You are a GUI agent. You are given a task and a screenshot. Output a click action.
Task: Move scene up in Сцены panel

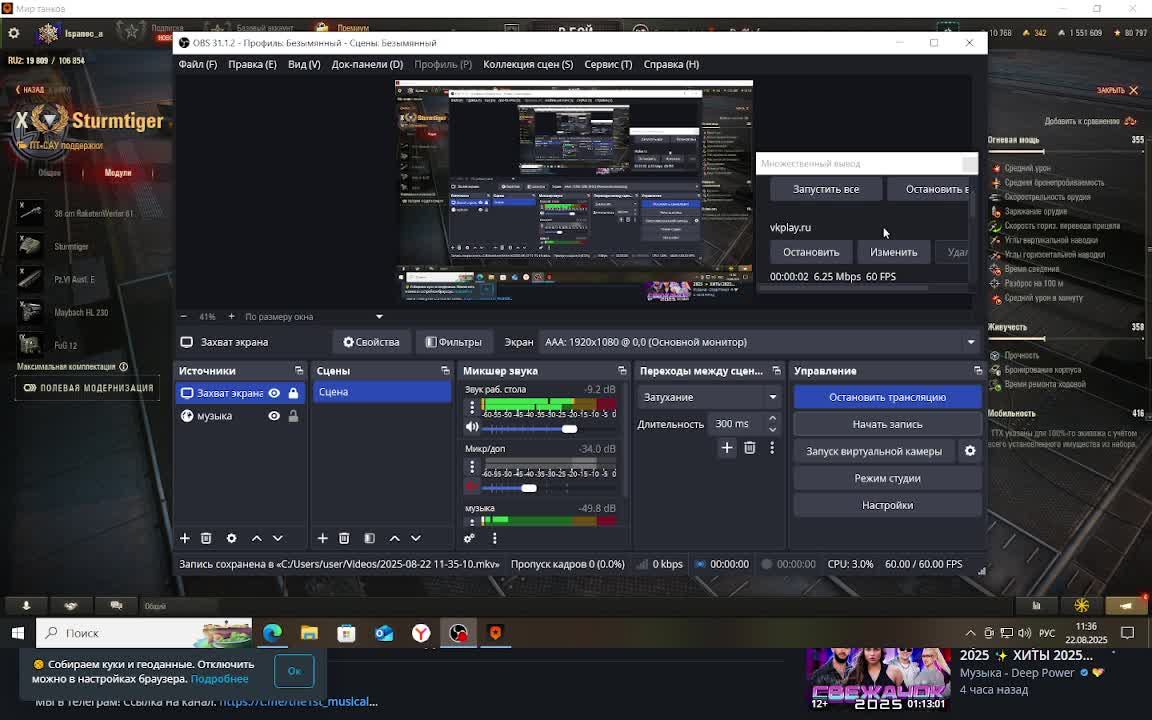tap(395, 539)
